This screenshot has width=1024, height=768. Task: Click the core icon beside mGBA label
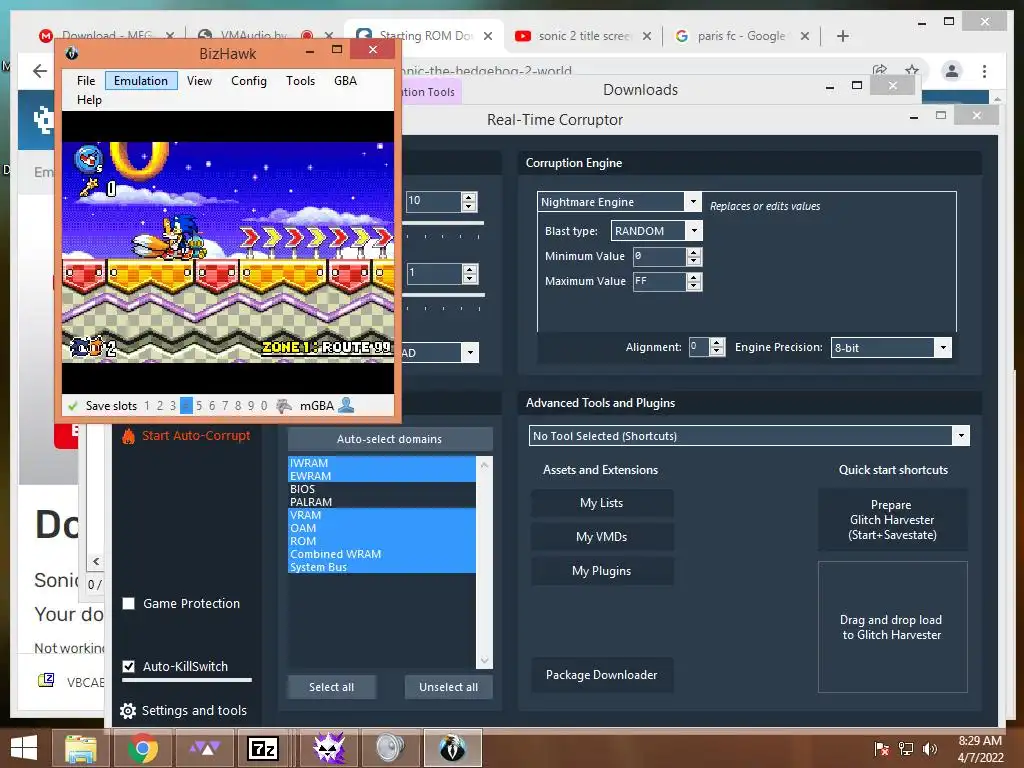click(283, 406)
